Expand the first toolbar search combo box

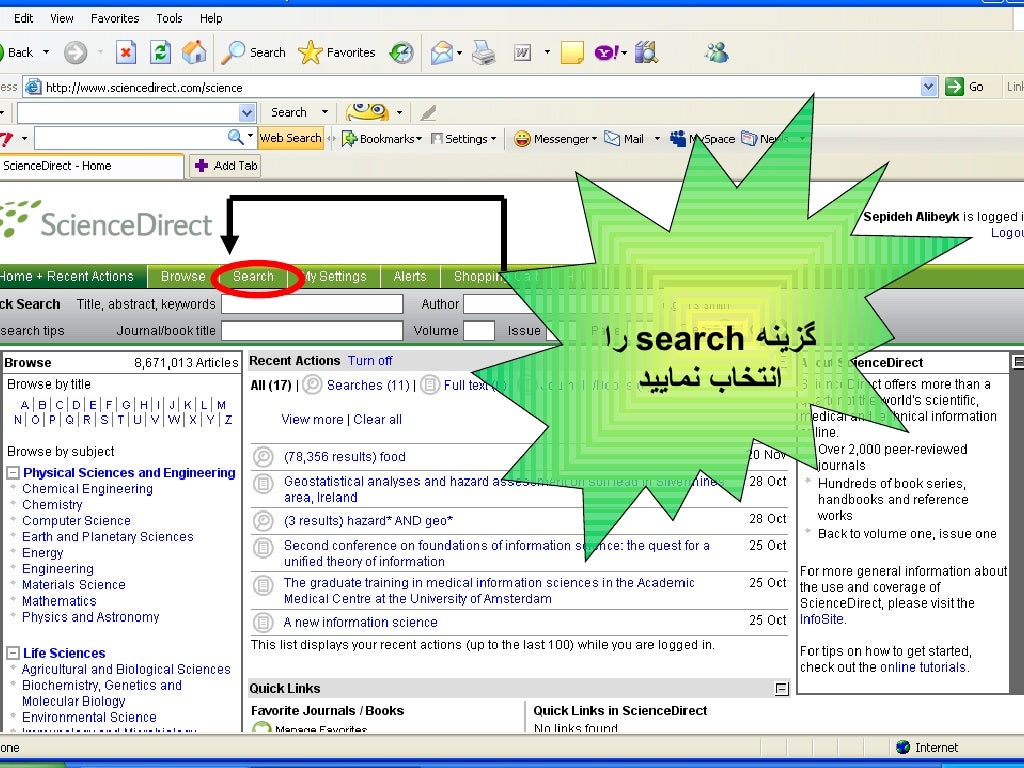pyautogui.click(x=247, y=112)
